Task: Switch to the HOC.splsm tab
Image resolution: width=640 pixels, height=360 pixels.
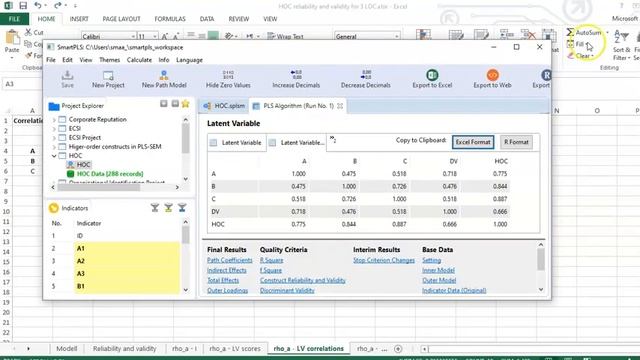Action: tap(224, 106)
